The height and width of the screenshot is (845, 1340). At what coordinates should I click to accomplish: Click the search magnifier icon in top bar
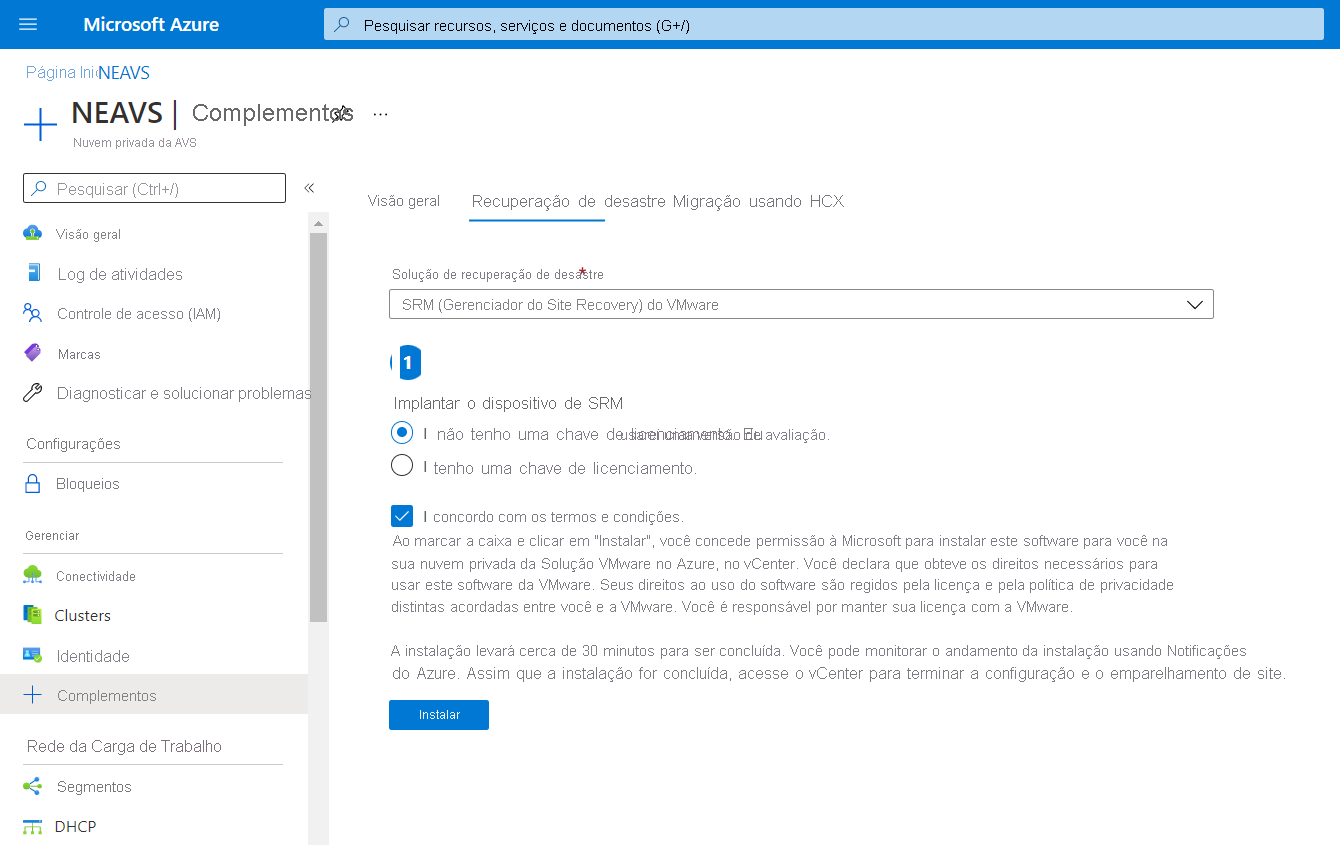click(x=342, y=25)
